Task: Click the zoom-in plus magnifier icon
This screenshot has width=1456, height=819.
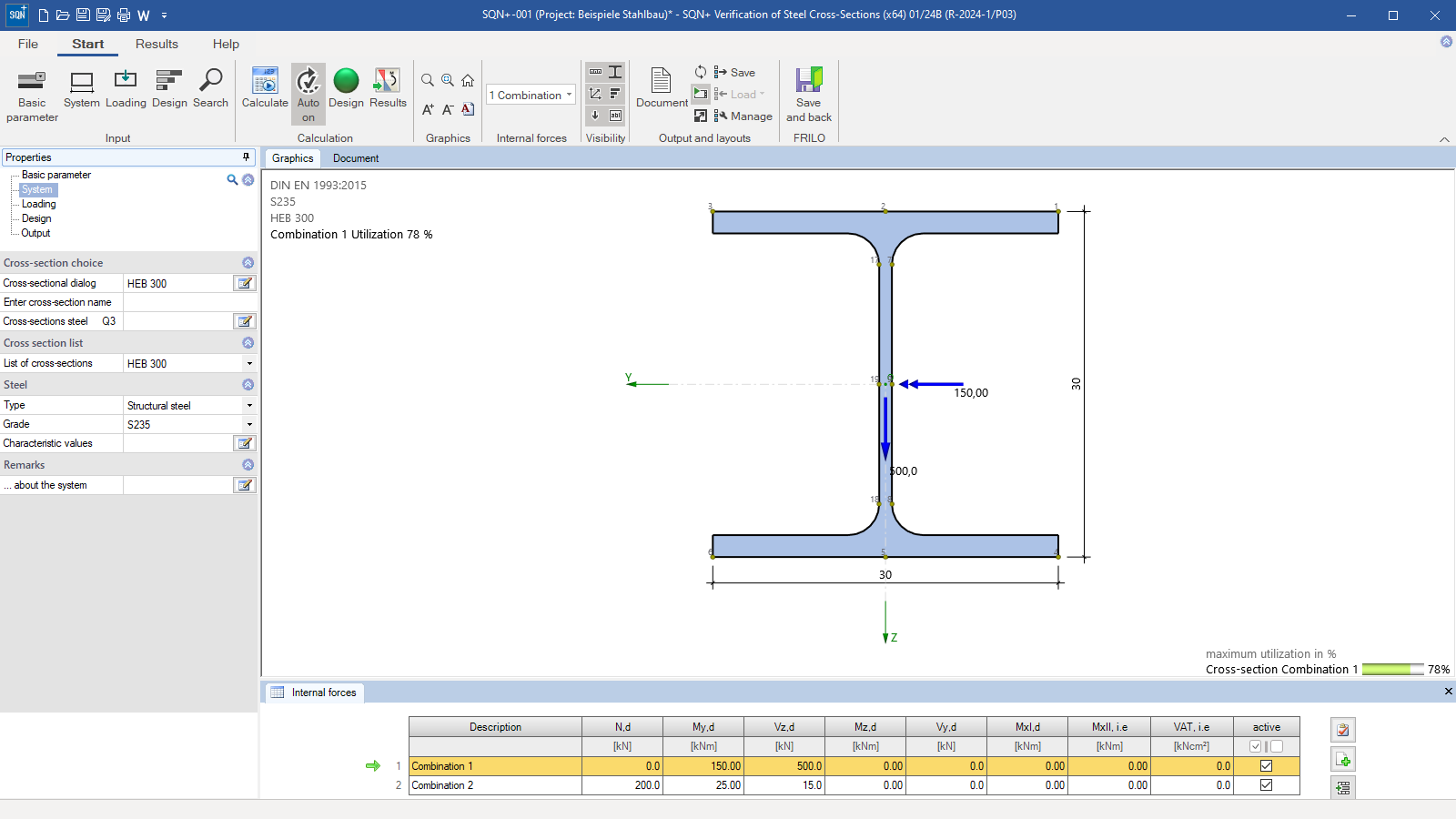Action: pos(448,80)
